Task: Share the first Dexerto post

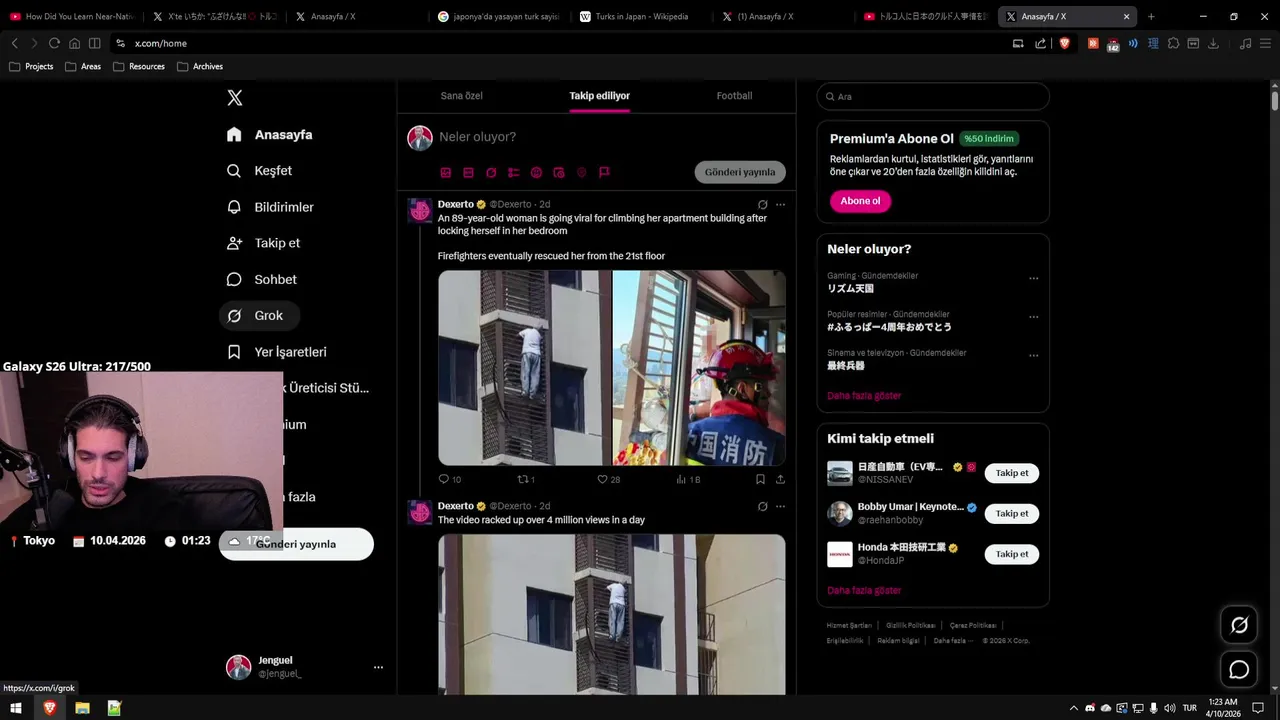Action: [780, 479]
